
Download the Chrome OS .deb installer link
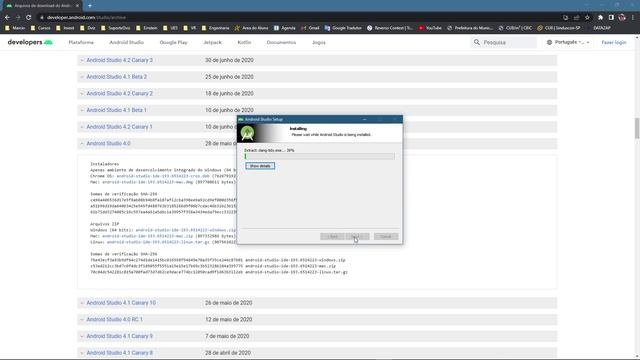[163, 176]
